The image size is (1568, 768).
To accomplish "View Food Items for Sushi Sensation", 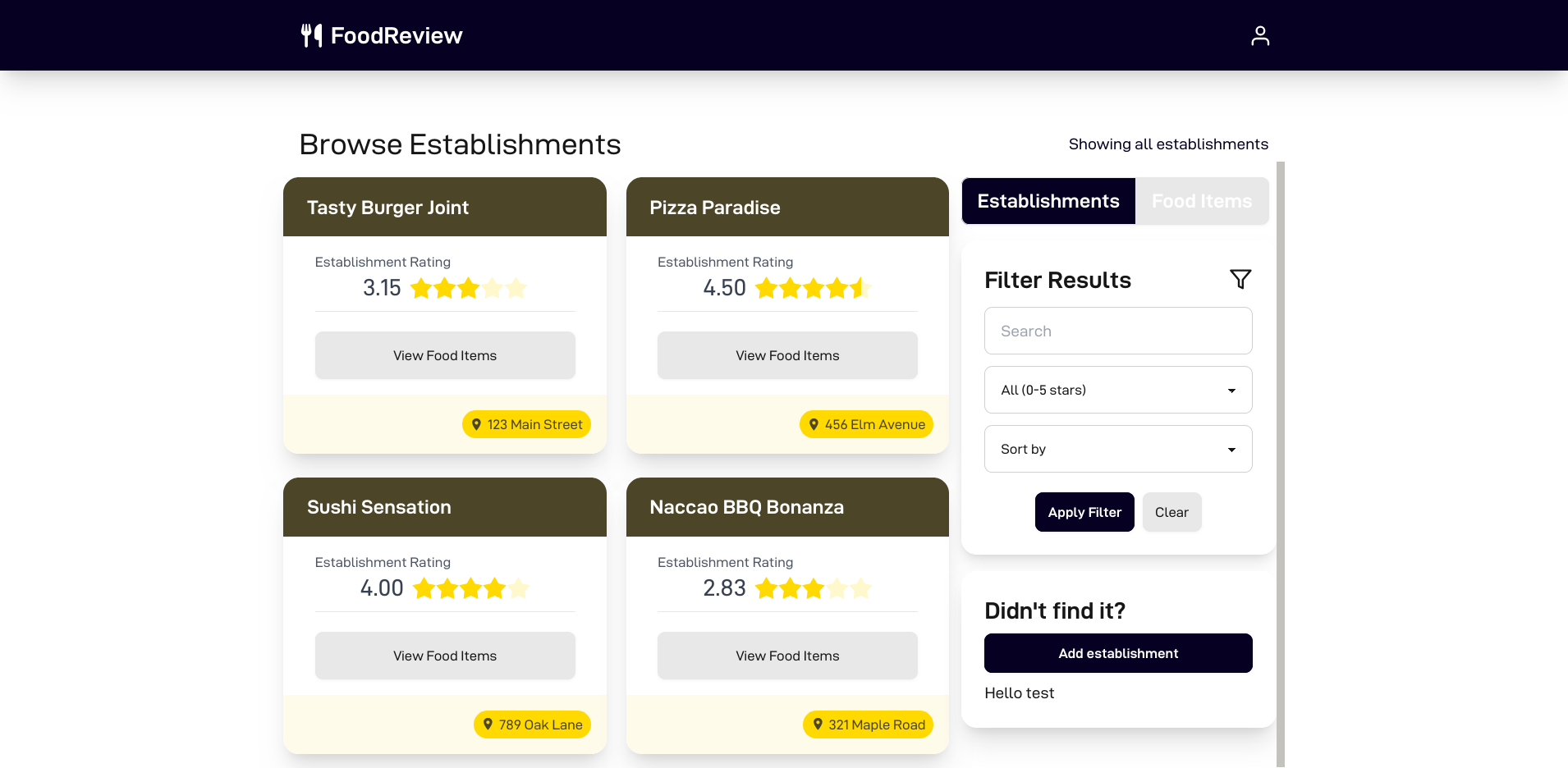I will pyautogui.click(x=444, y=656).
